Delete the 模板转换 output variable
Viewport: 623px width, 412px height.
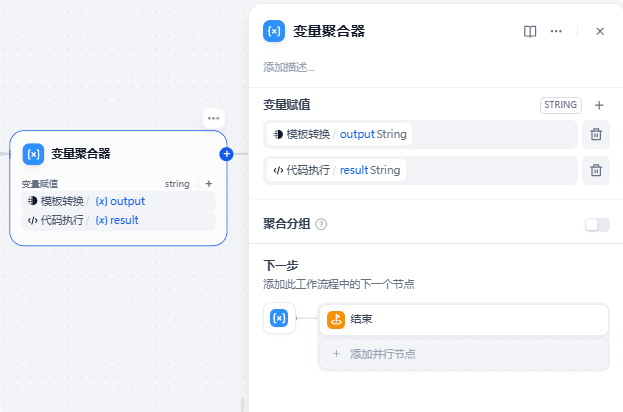[x=596, y=134]
